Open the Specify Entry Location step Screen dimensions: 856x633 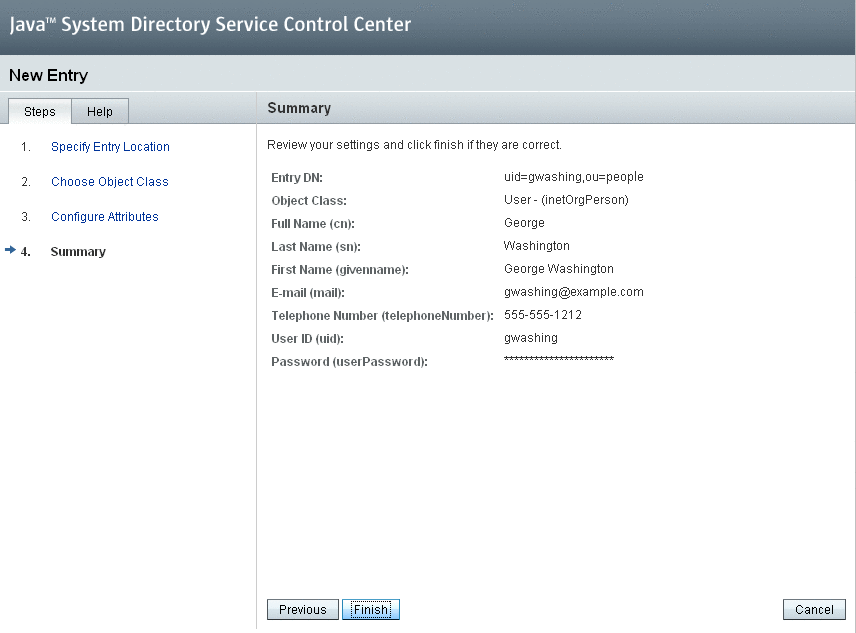coord(110,147)
